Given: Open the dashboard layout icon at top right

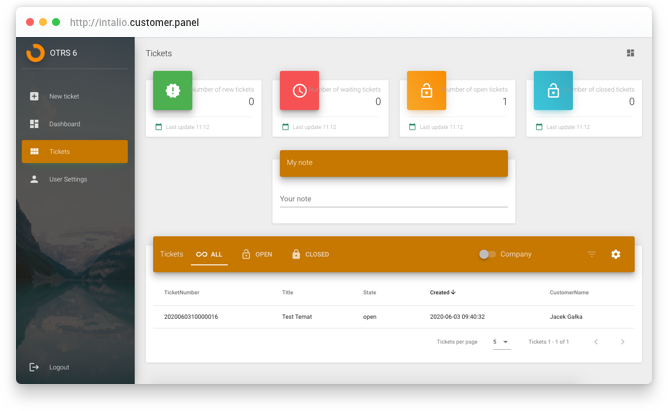Looking at the screenshot, I should (x=631, y=53).
